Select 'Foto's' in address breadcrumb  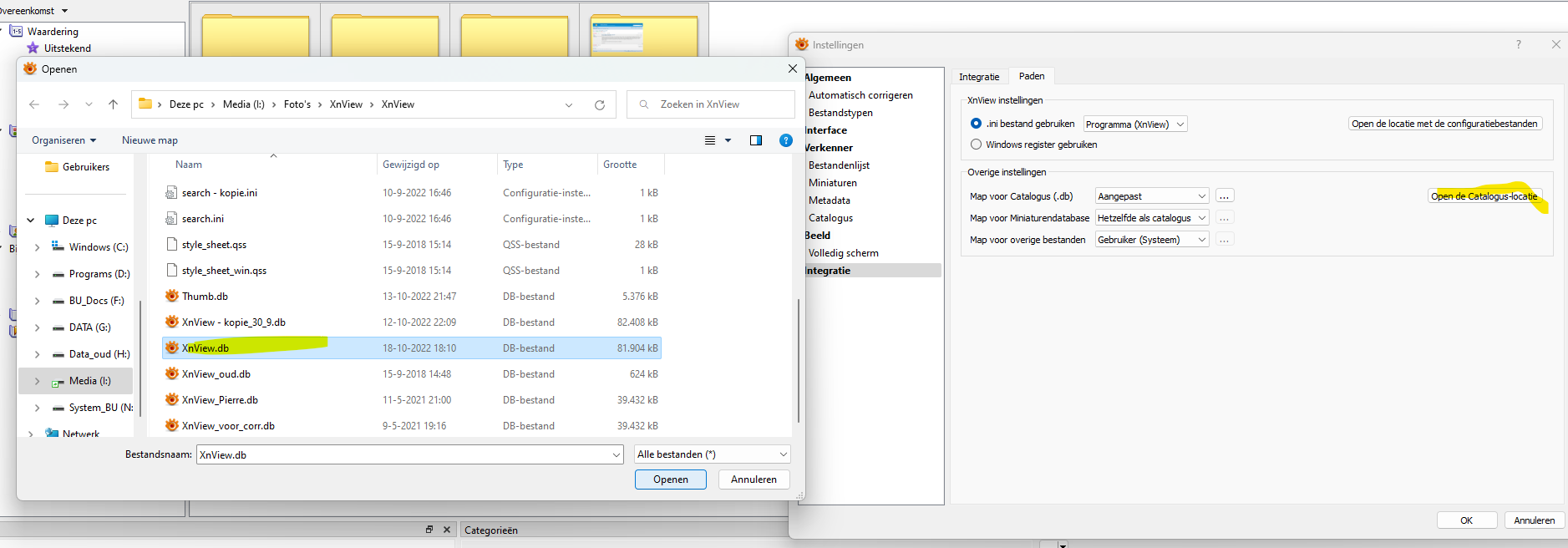(297, 104)
